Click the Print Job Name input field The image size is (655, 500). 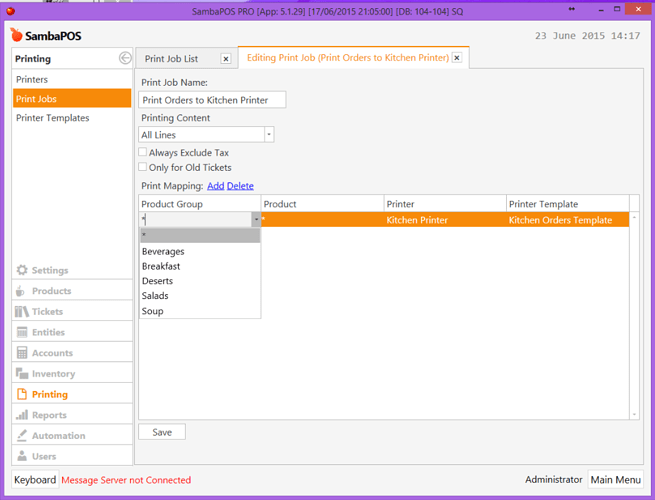point(212,100)
